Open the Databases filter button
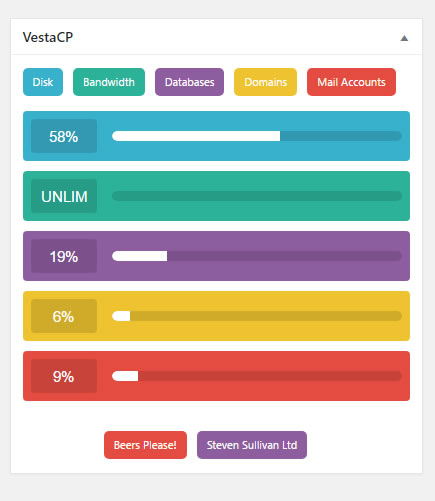The height and width of the screenshot is (501, 435). [189, 82]
